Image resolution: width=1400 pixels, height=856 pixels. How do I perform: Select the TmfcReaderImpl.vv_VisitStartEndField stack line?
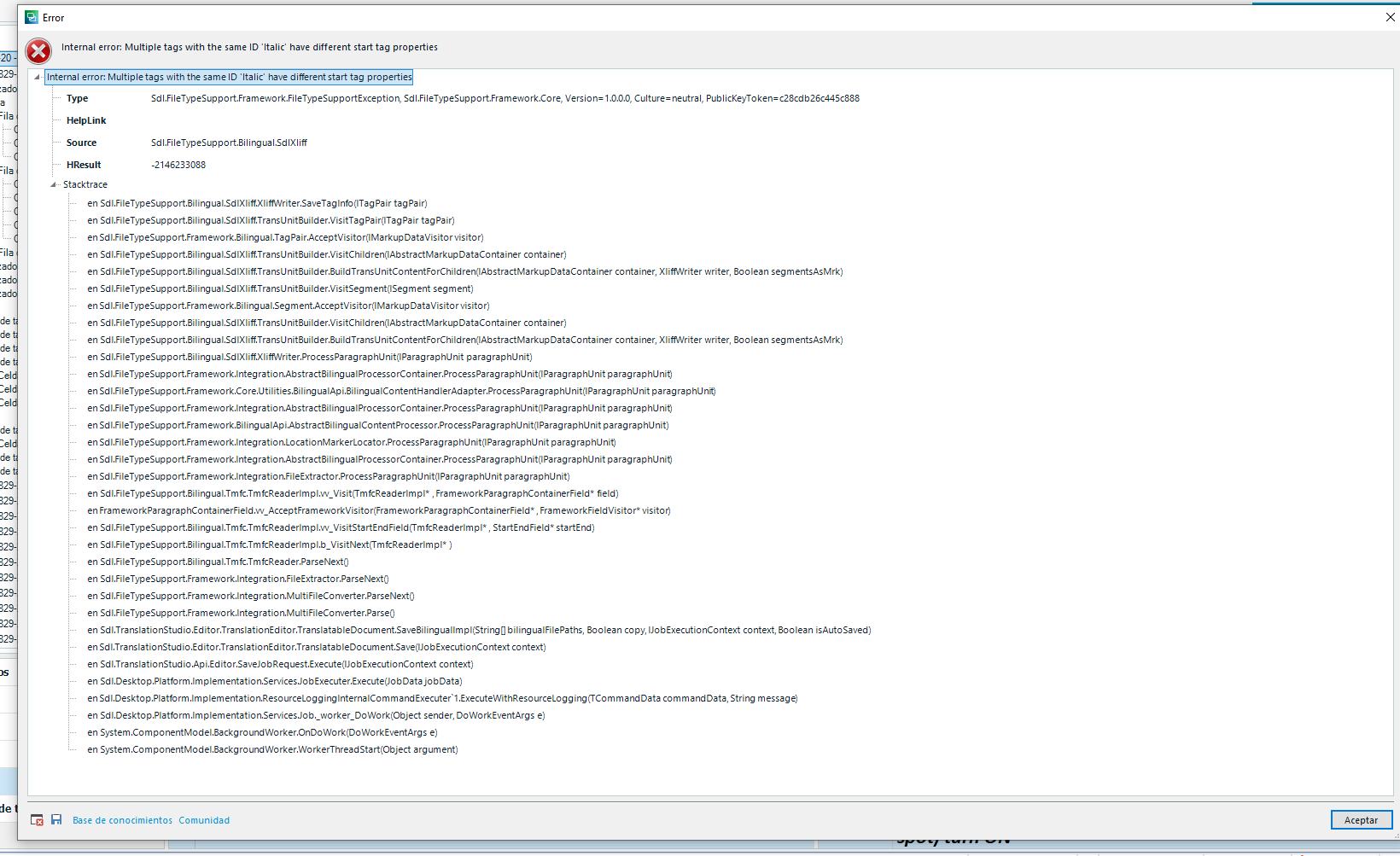[x=341, y=527]
